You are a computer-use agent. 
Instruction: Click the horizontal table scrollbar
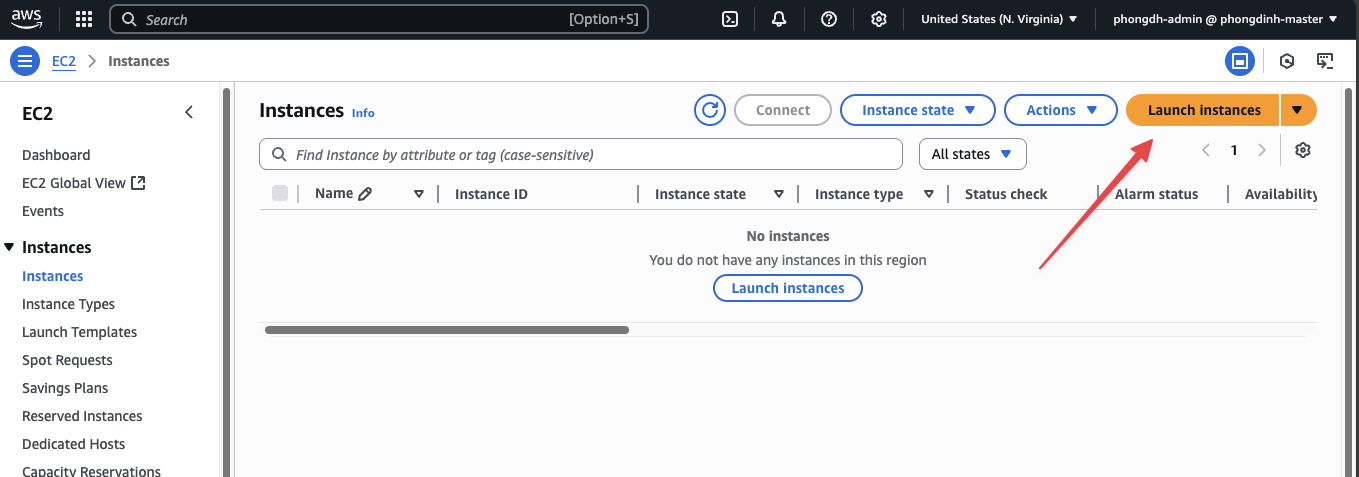click(x=447, y=330)
